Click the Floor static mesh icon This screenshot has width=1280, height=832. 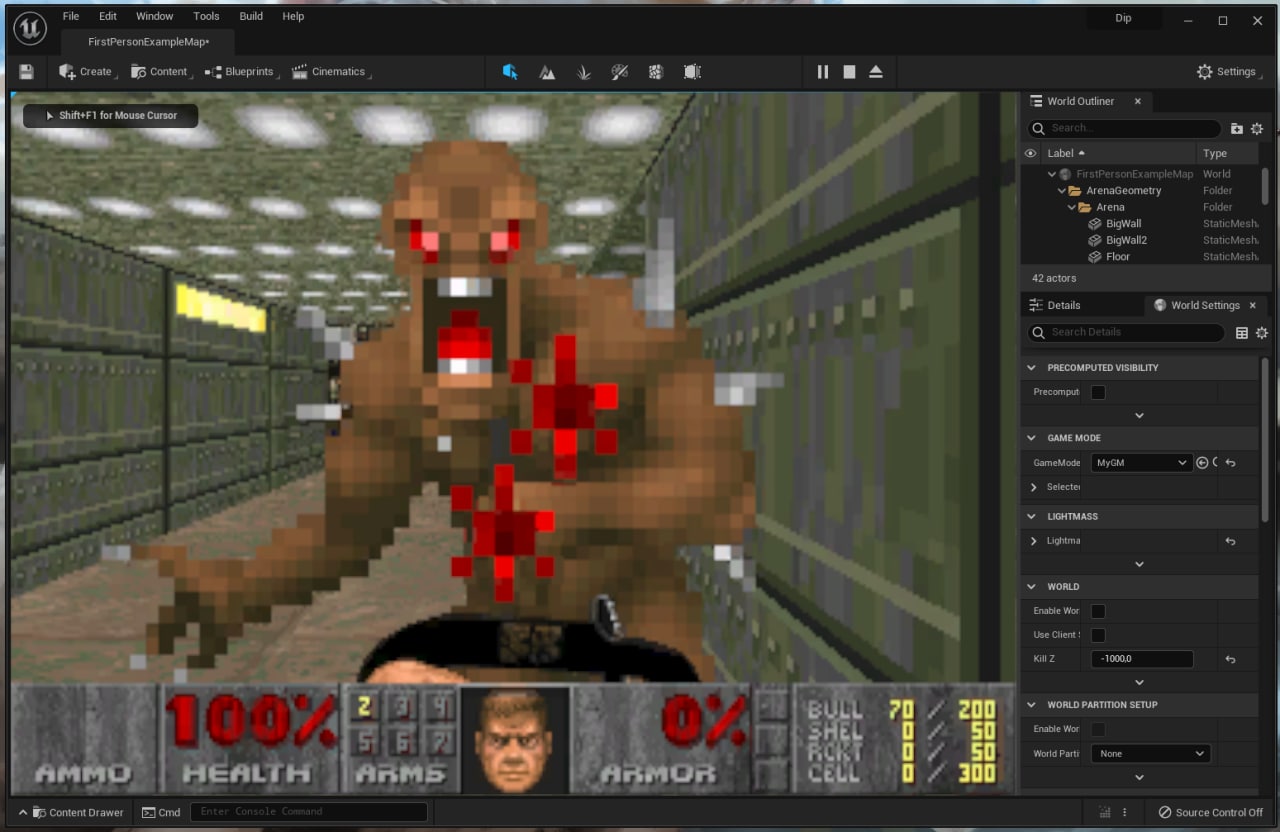point(1095,257)
